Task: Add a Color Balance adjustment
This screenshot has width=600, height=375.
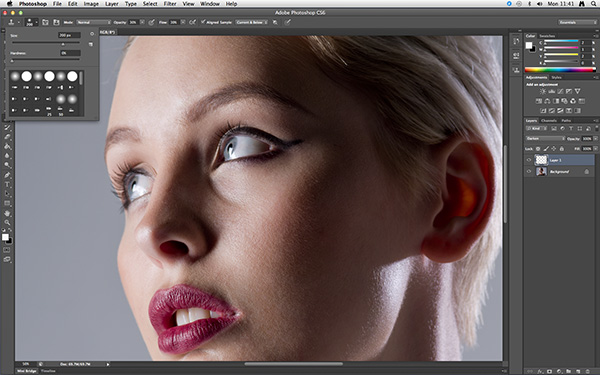Action: 547,101
